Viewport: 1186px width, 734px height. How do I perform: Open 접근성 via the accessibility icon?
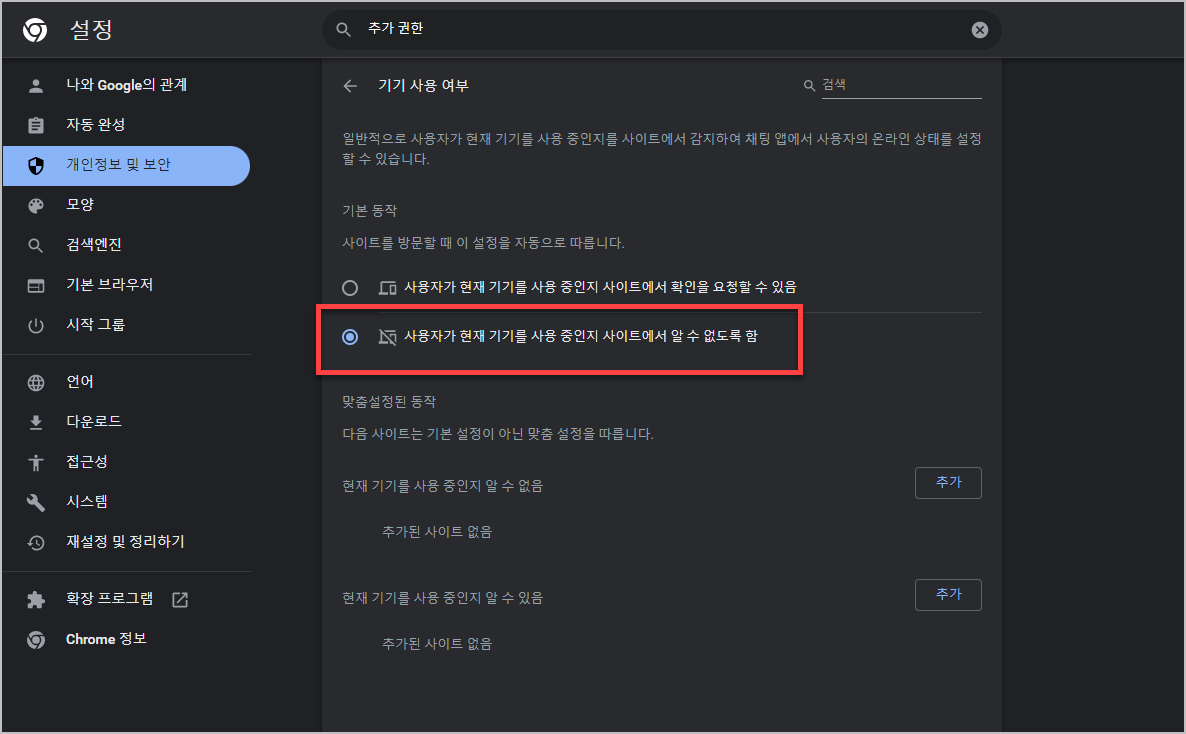pos(36,461)
